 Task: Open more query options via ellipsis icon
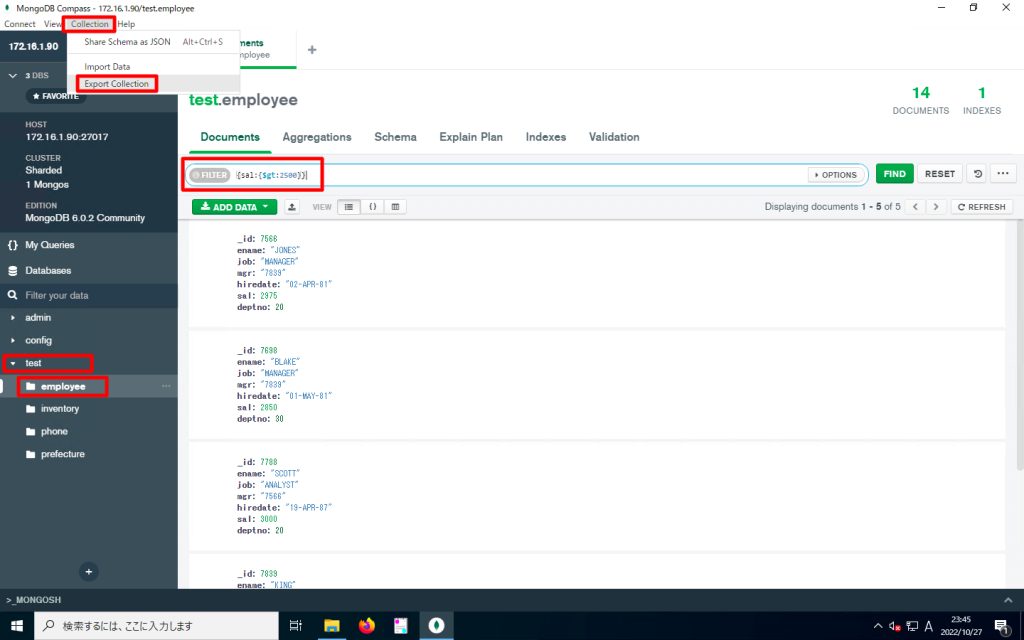[1003, 173]
